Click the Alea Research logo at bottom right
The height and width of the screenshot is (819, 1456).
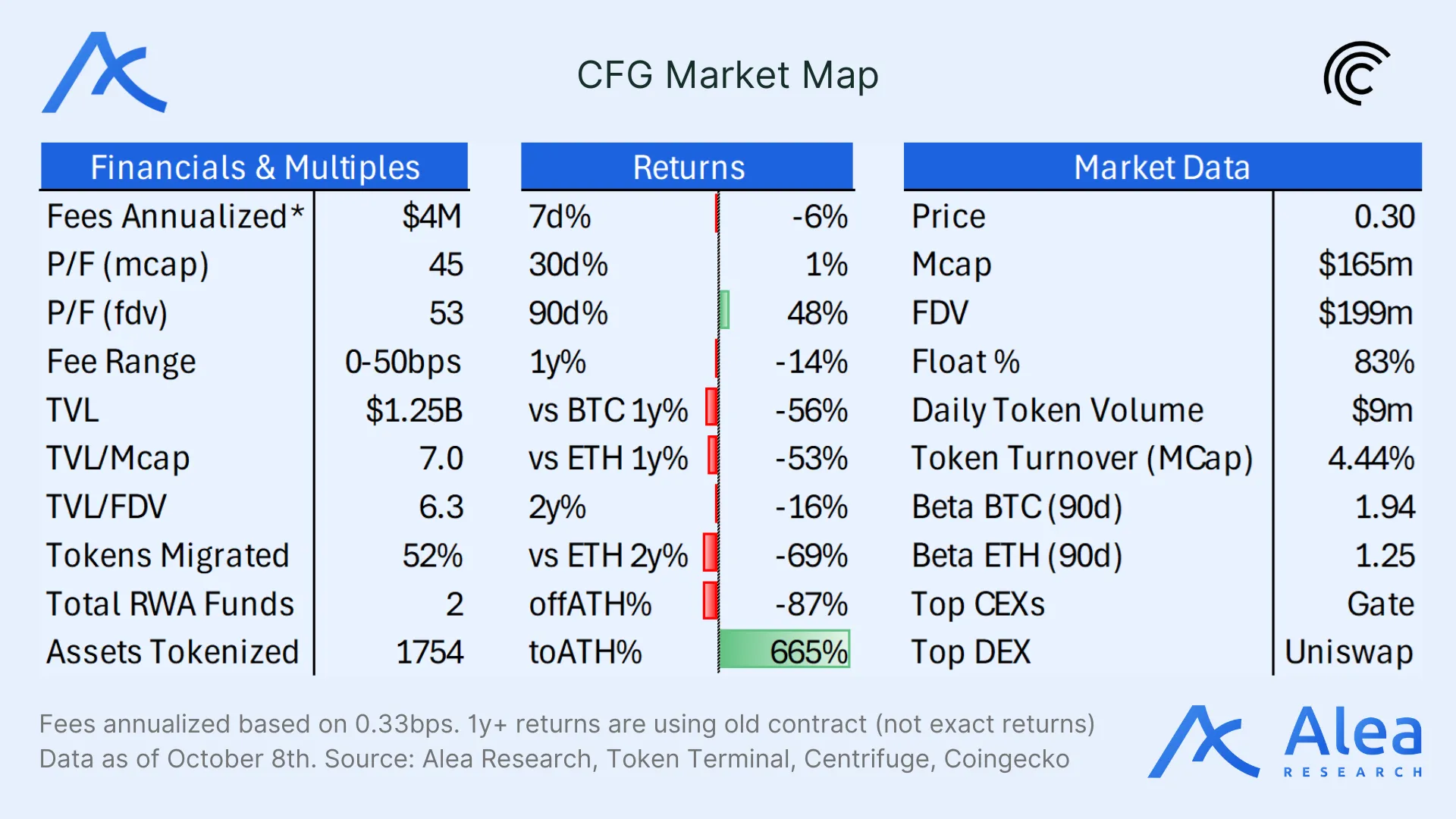[x=1285, y=742]
